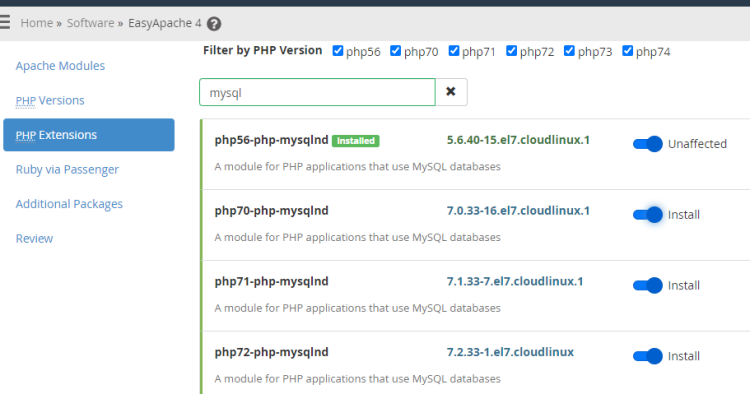Clear the mysql search with X button
This screenshot has height=394, width=750.
pos(451,92)
